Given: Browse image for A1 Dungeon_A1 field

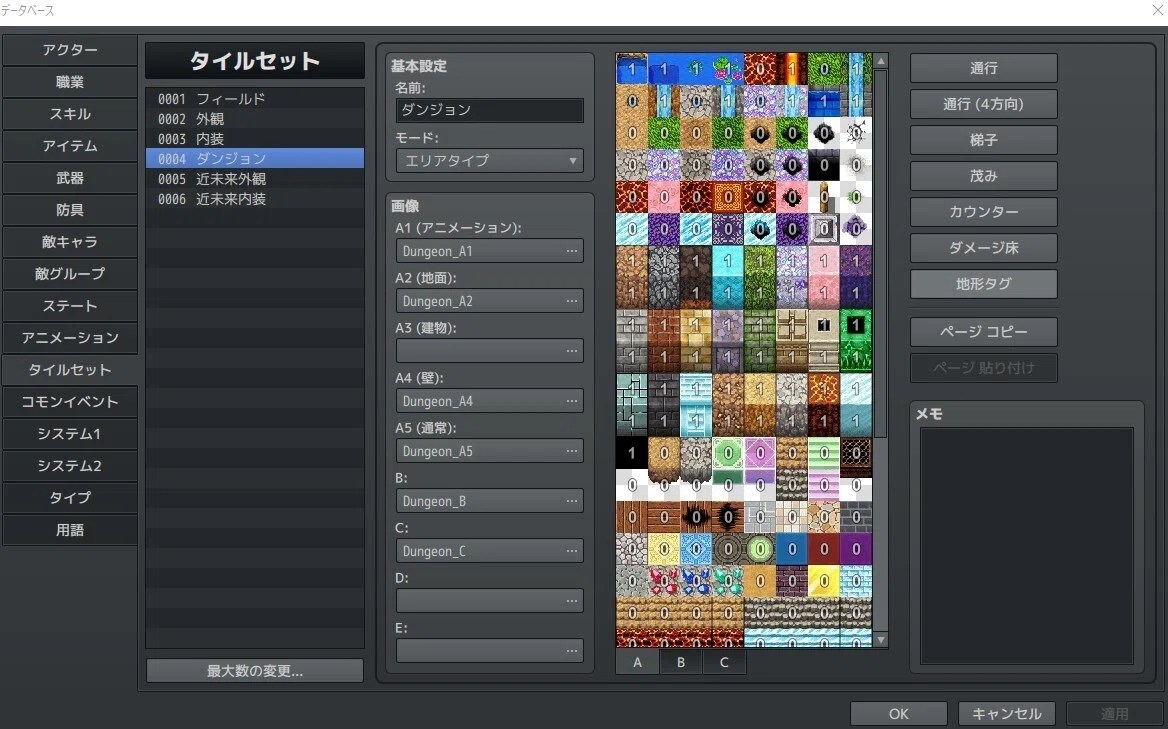Looking at the screenshot, I should (x=571, y=251).
